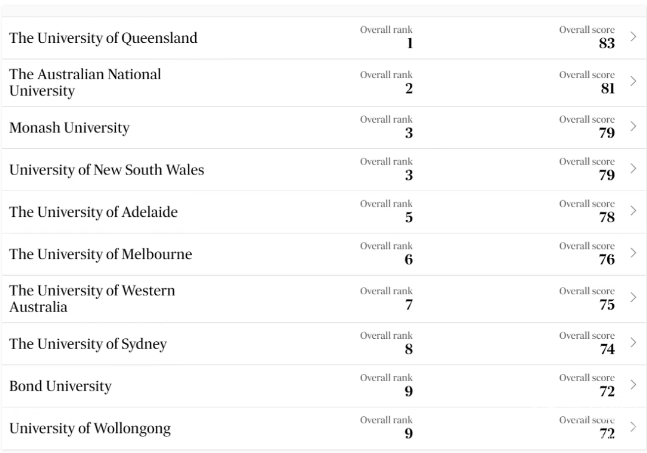Click Bond University name text
The width and height of the screenshot is (647, 453).
(60, 386)
